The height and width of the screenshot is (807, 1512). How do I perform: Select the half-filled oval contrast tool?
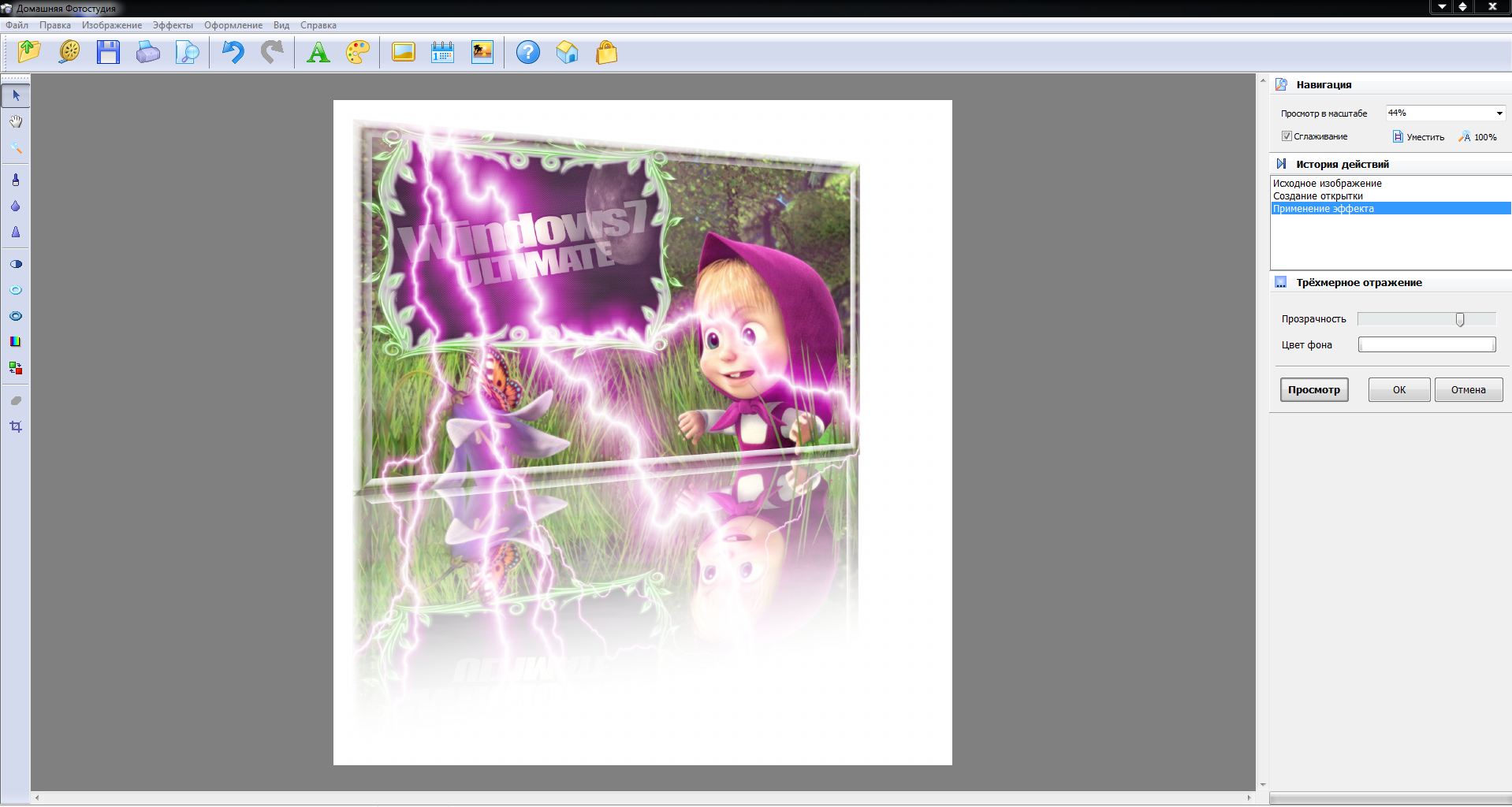[x=16, y=264]
